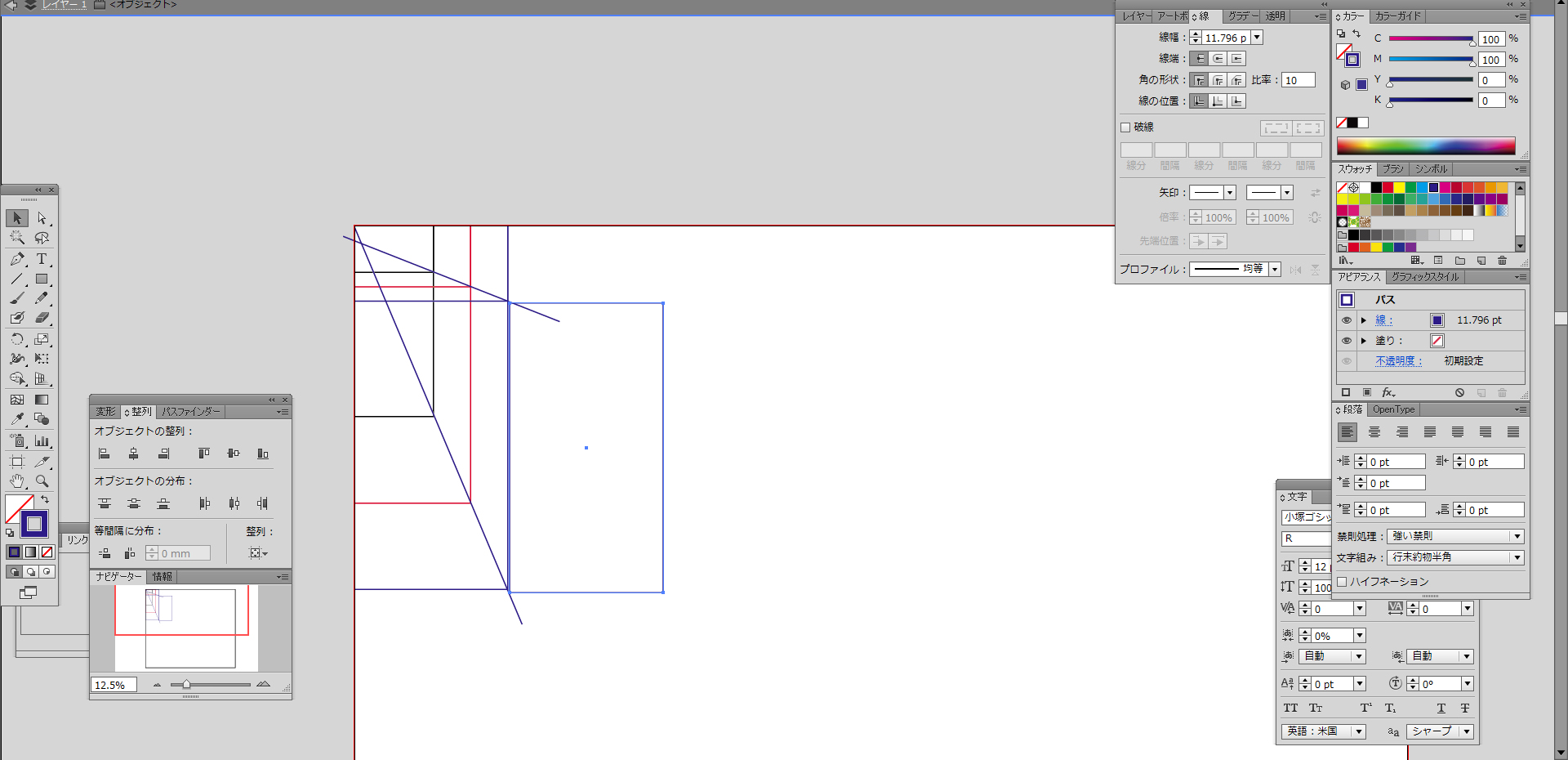Open the 文字組み dropdown
The image size is (1568, 760).
[1517, 557]
